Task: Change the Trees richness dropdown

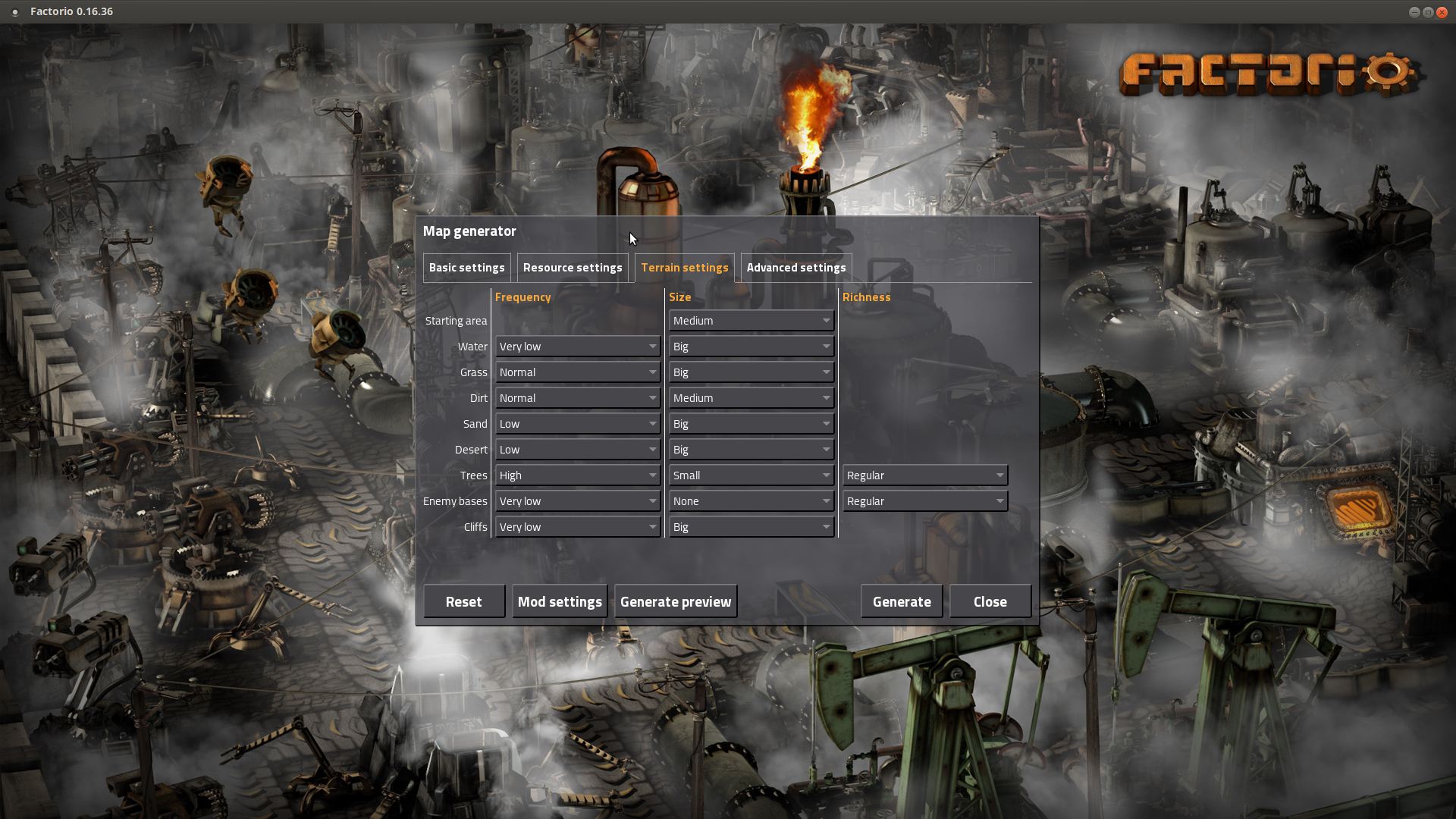Action: (x=924, y=475)
